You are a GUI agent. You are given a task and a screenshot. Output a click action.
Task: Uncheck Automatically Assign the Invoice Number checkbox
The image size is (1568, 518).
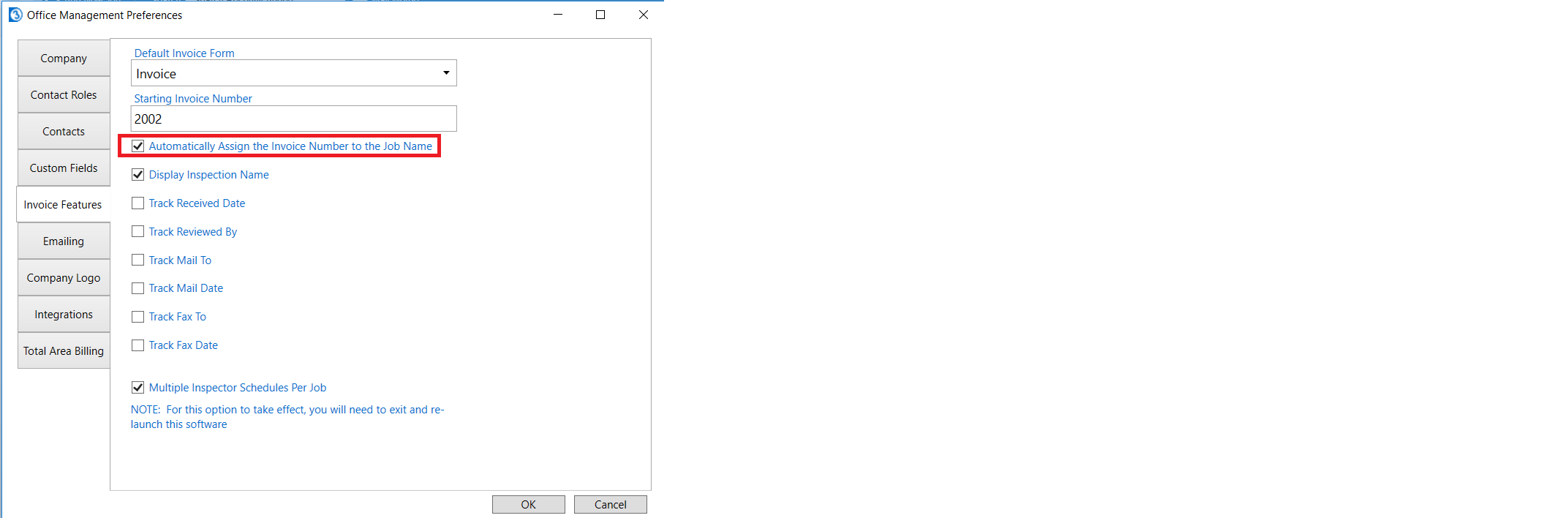coord(137,146)
